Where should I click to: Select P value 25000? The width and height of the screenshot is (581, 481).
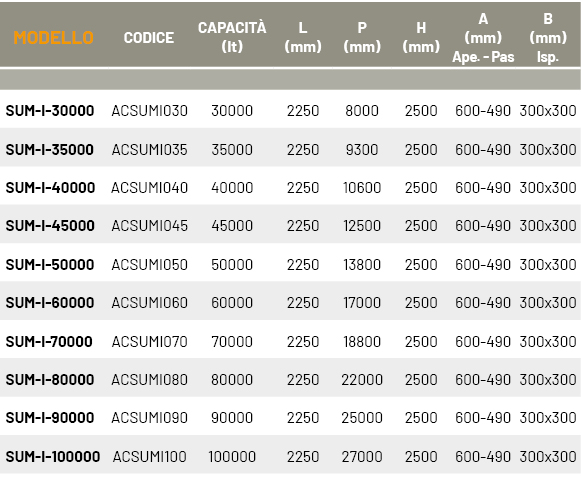click(362, 418)
